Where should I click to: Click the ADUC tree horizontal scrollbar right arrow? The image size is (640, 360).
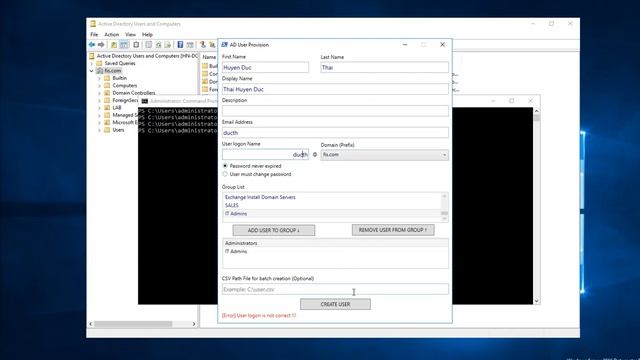(194, 324)
